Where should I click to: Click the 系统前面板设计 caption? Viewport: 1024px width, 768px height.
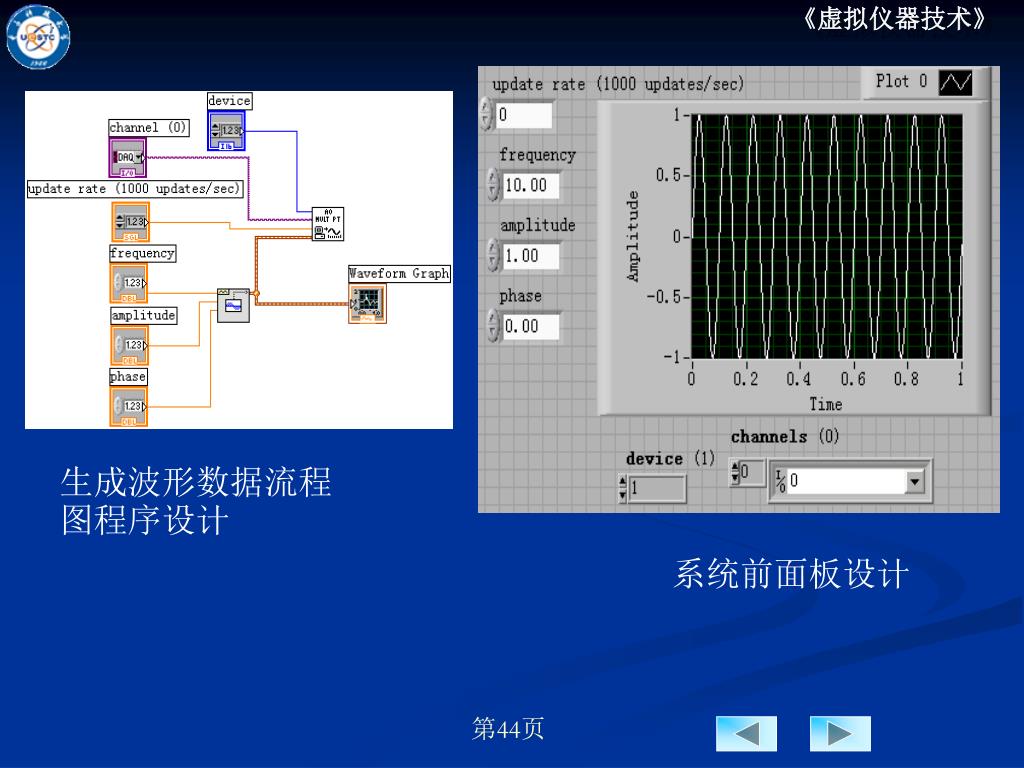(791, 574)
